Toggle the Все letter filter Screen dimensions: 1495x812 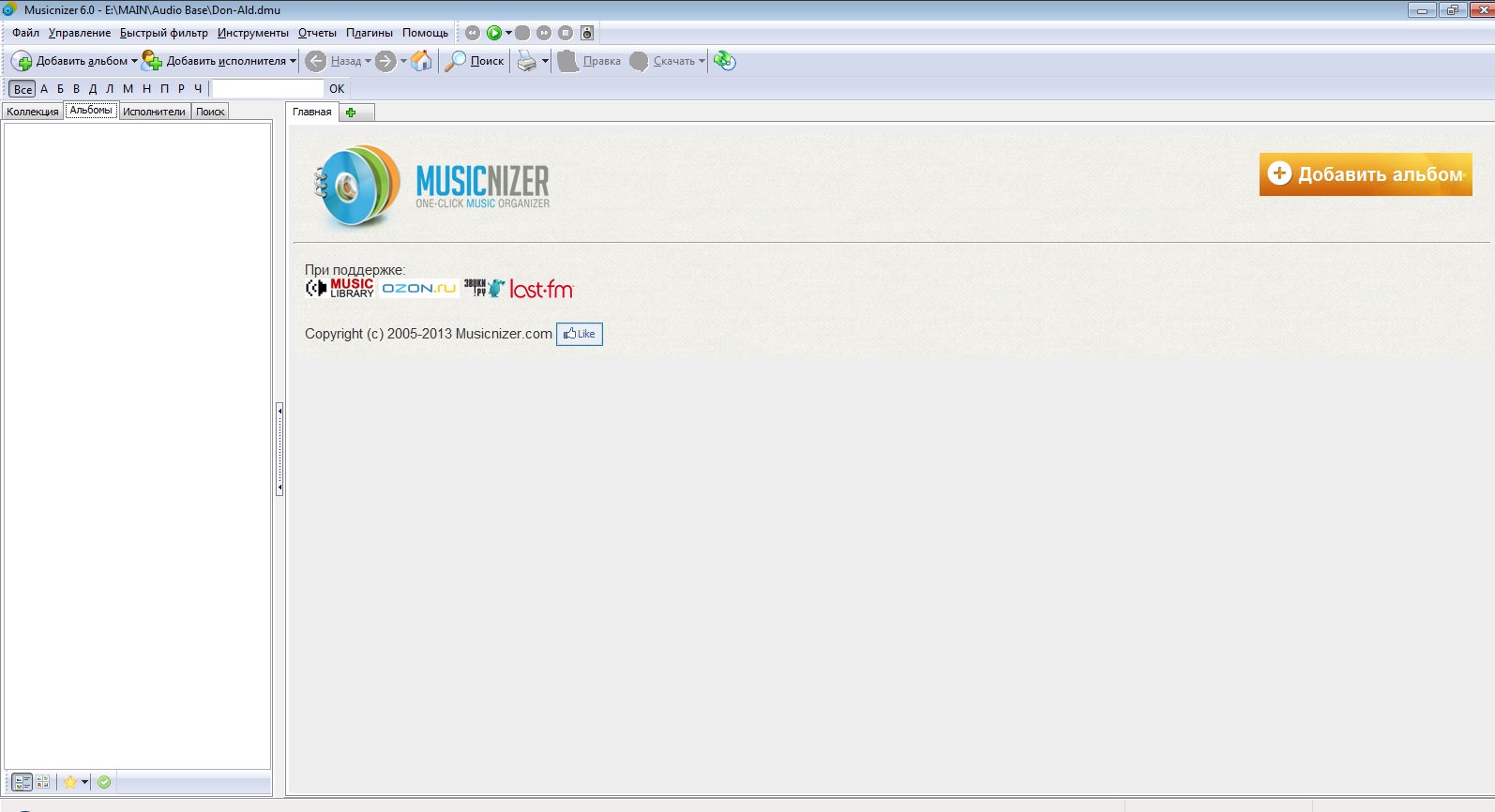[23, 89]
